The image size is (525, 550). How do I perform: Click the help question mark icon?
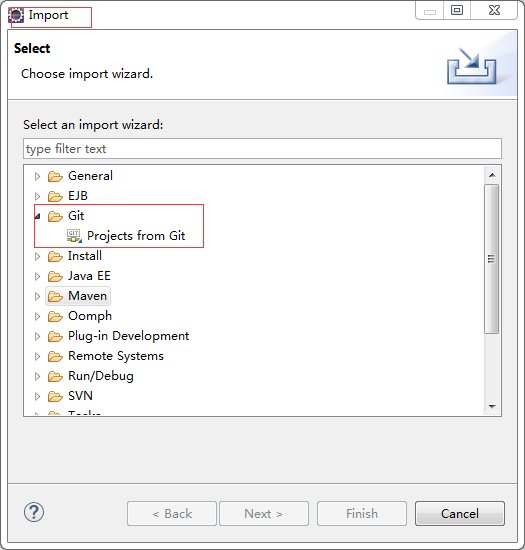click(x=34, y=512)
